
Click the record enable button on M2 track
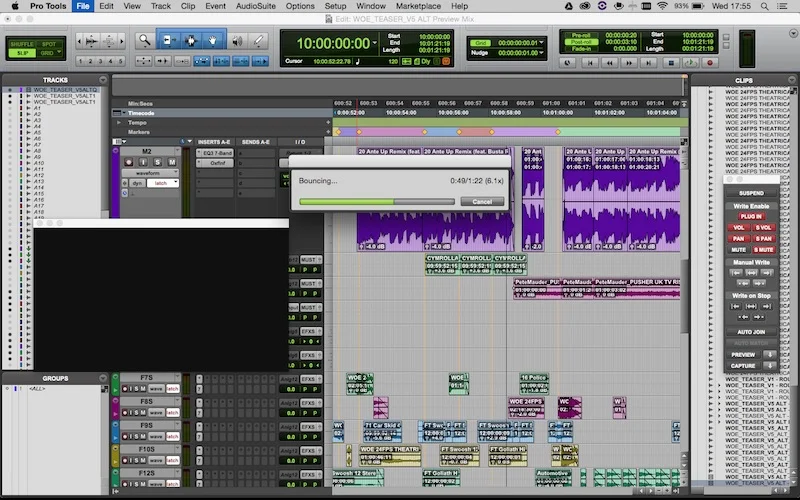click(129, 162)
